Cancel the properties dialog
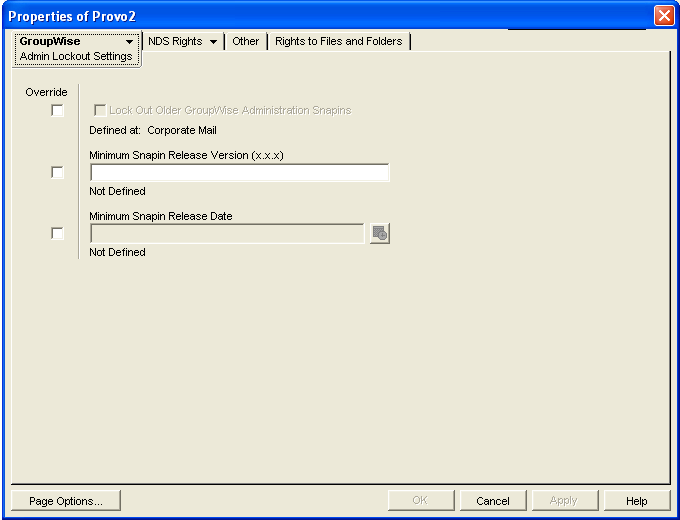The width and height of the screenshot is (680, 520). tap(493, 501)
